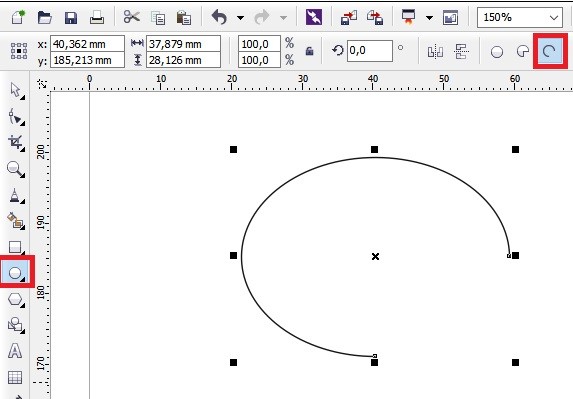
Task: Click the top-center selection handle
Action: pos(374,149)
